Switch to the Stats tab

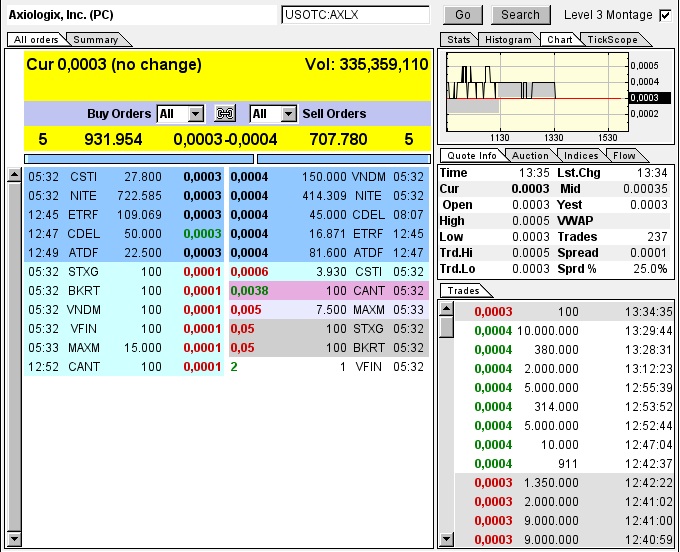[458, 40]
